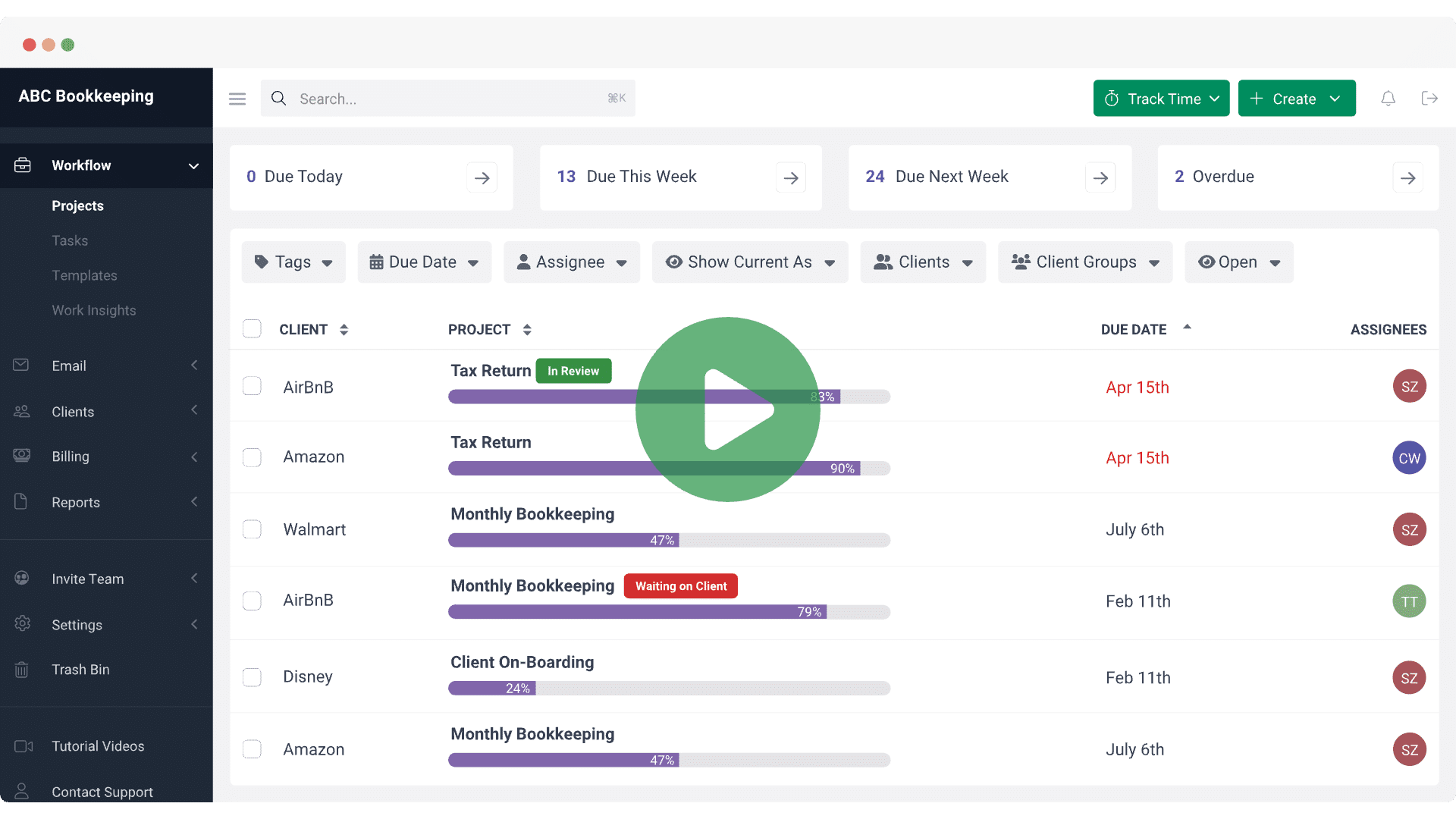This screenshot has height=819, width=1456.
Task: Open the Track Time dropdown
Action: [x=1161, y=99]
